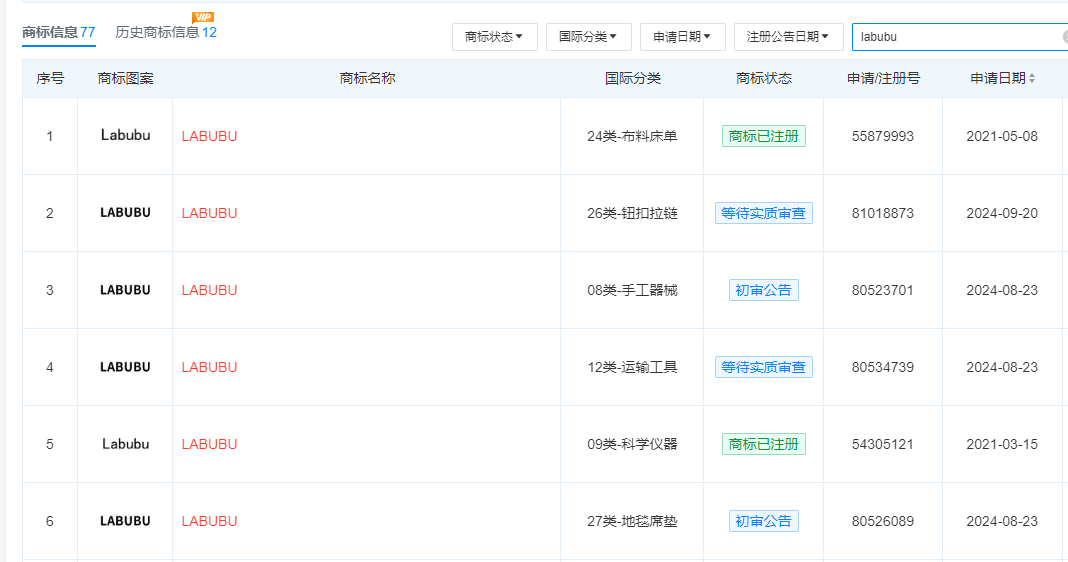Open Labubu trademark image in row 1
This screenshot has height=562, width=1068.
(x=125, y=136)
